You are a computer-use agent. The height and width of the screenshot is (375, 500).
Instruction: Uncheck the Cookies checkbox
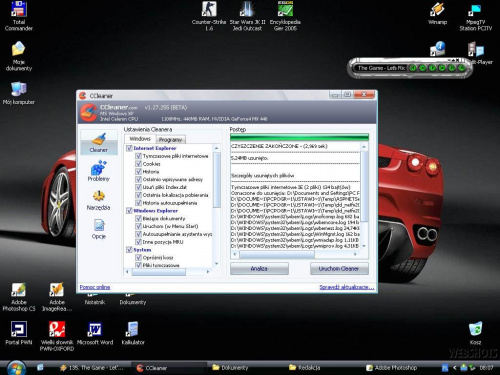point(138,164)
